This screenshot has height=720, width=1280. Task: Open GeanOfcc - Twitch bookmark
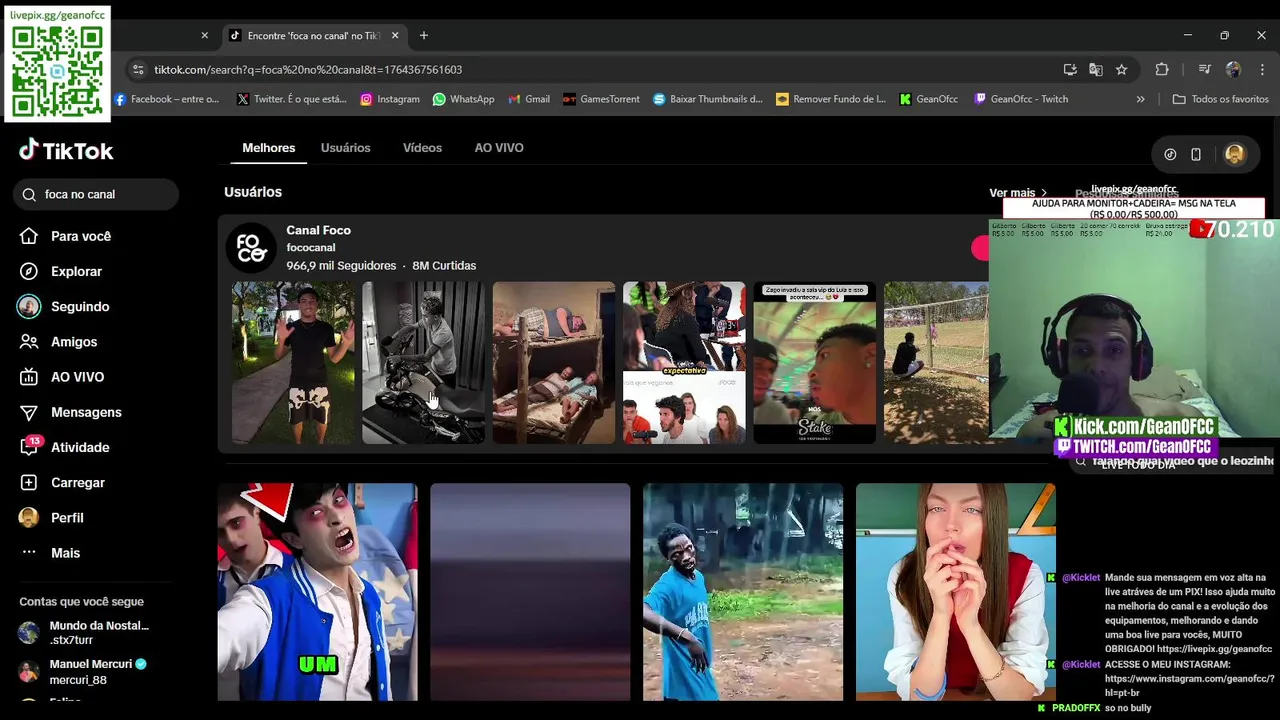[1021, 99]
